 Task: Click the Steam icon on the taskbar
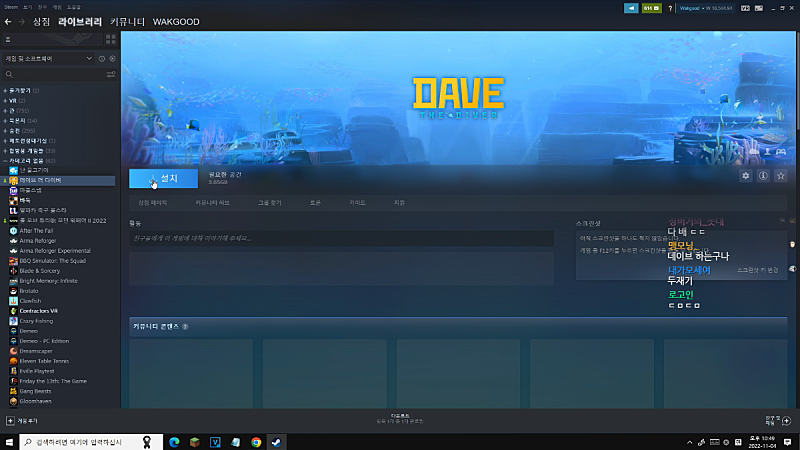[276, 442]
